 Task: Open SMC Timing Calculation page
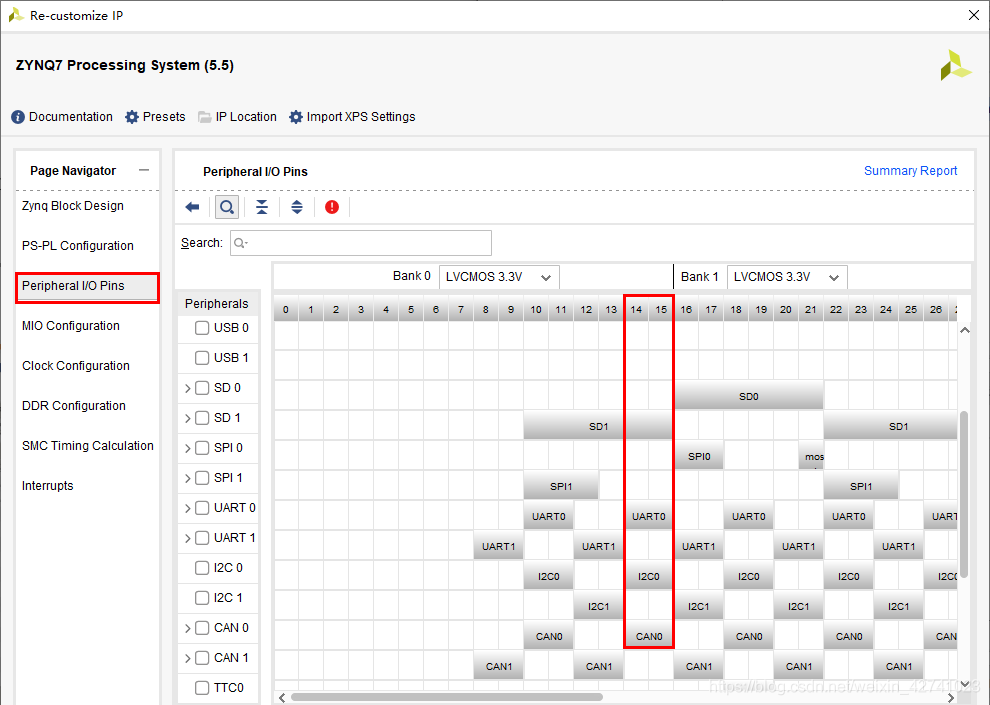click(88, 446)
